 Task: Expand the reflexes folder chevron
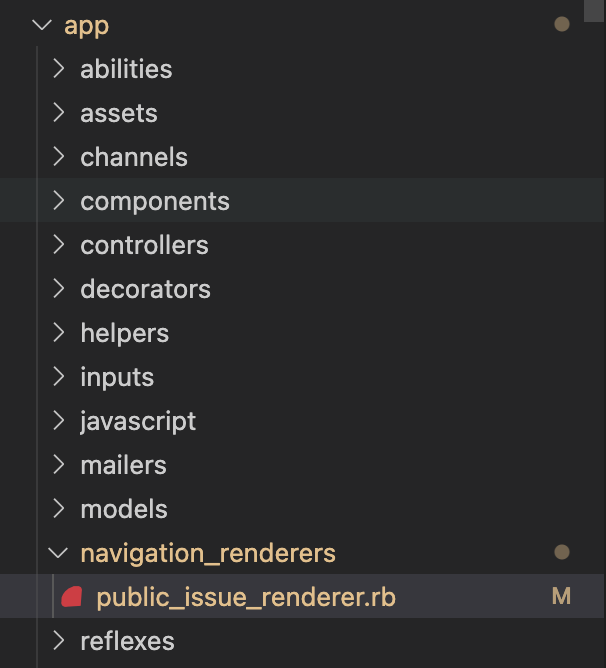[59, 641]
